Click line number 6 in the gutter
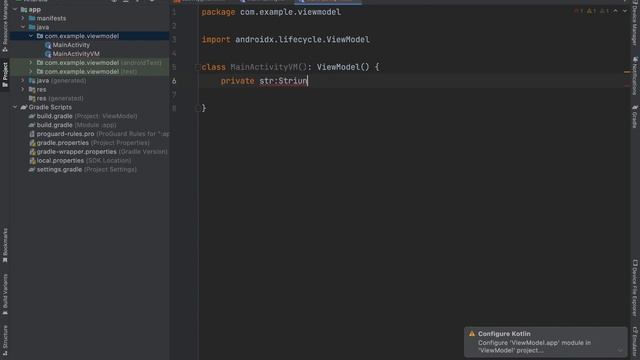This screenshot has width=640, height=360. click(x=174, y=81)
